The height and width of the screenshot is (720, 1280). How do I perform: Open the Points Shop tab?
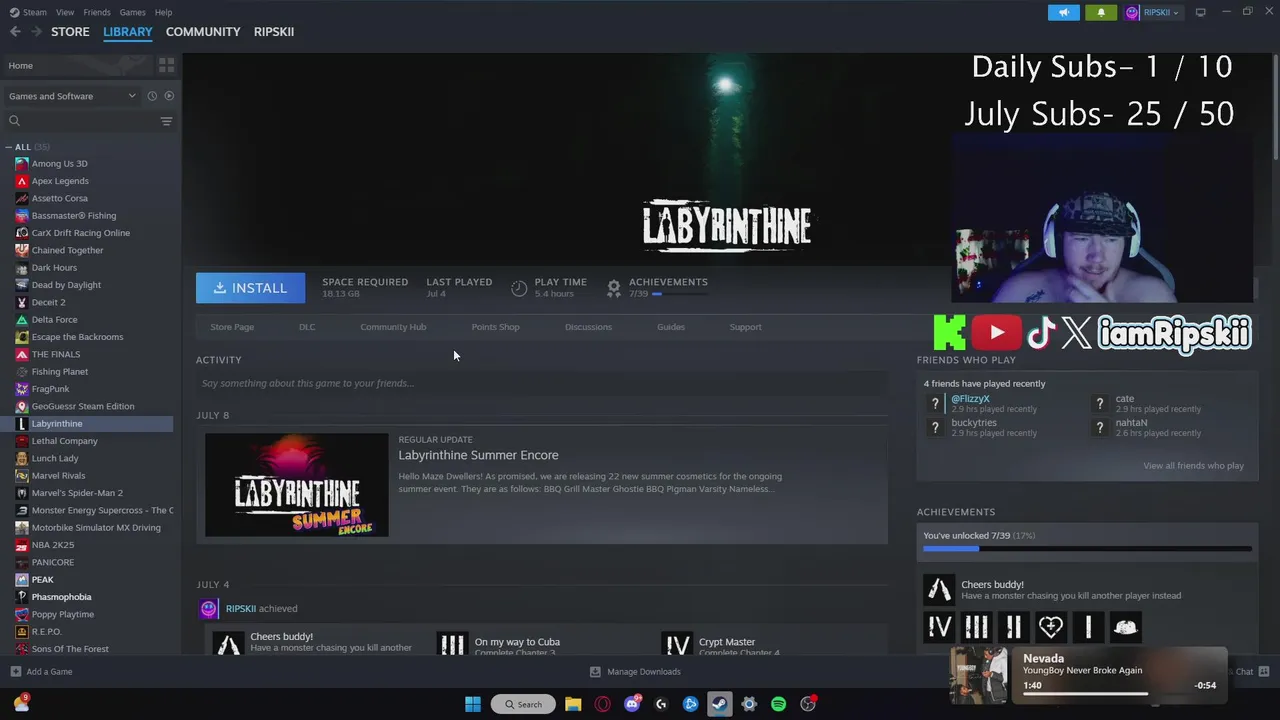[495, 327]
